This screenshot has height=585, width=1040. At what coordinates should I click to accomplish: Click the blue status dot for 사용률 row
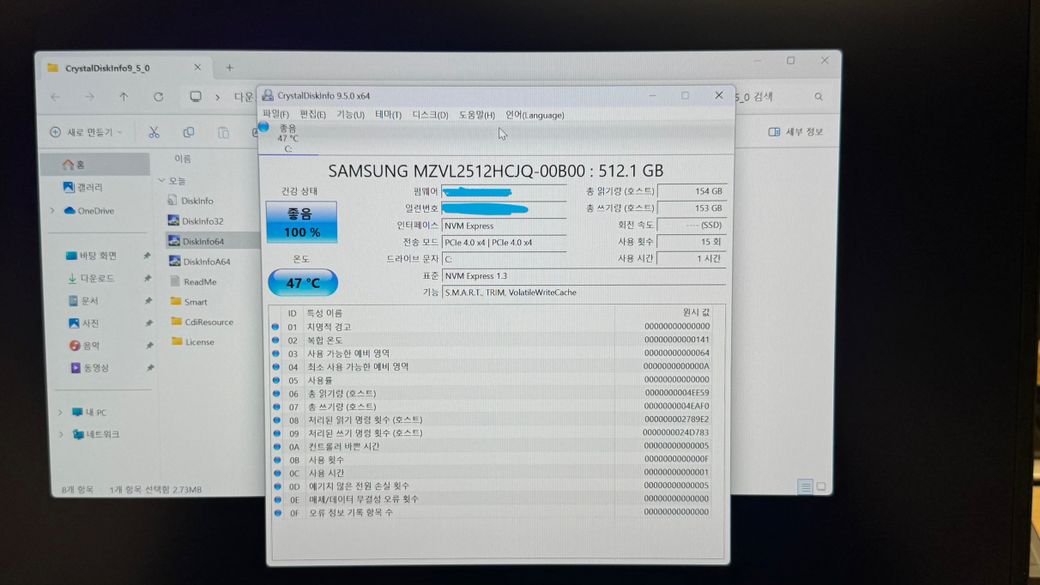[x=276, y=380]
